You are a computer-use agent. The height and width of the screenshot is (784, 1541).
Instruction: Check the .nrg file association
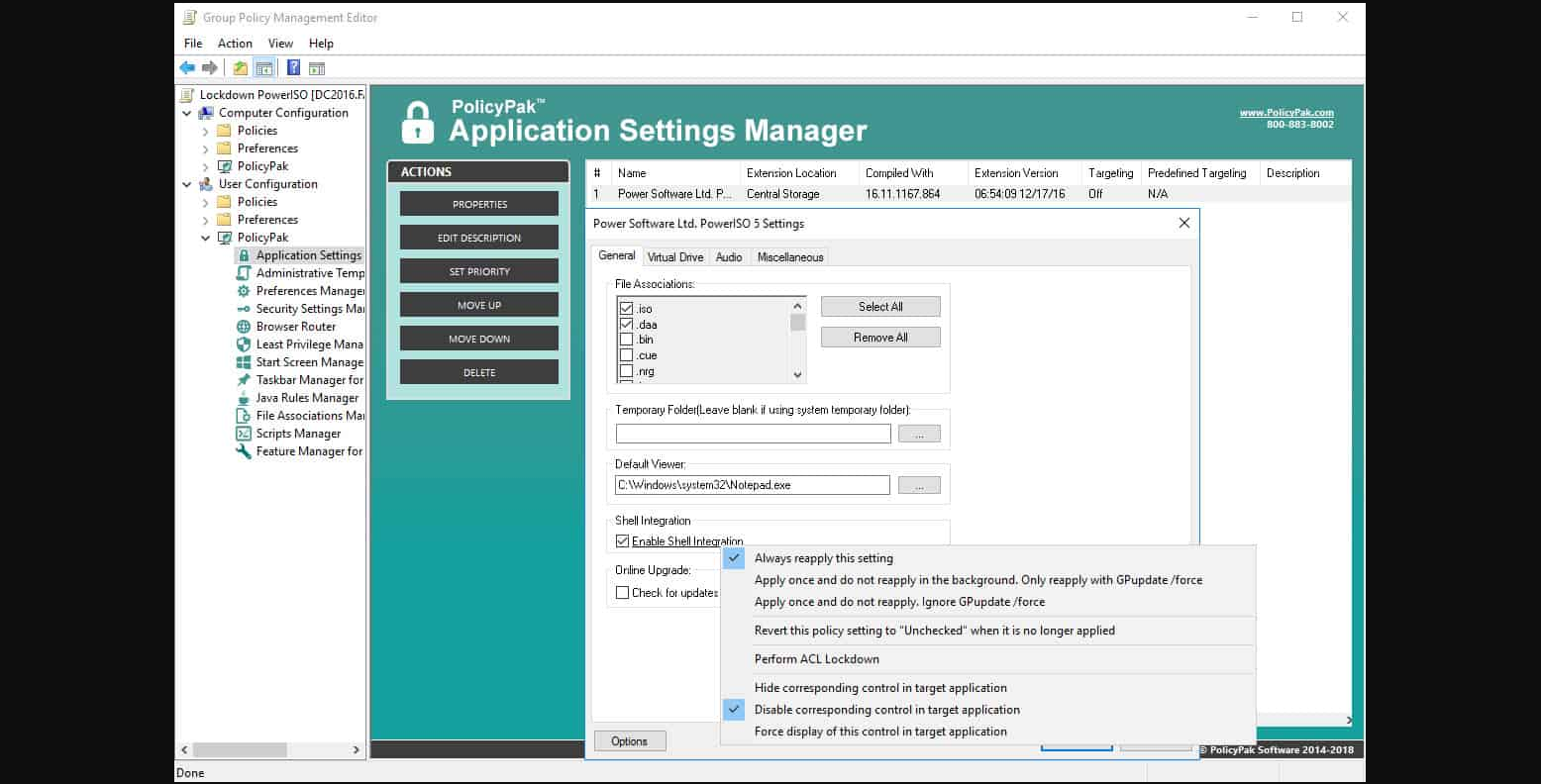[x=626, y=371]
